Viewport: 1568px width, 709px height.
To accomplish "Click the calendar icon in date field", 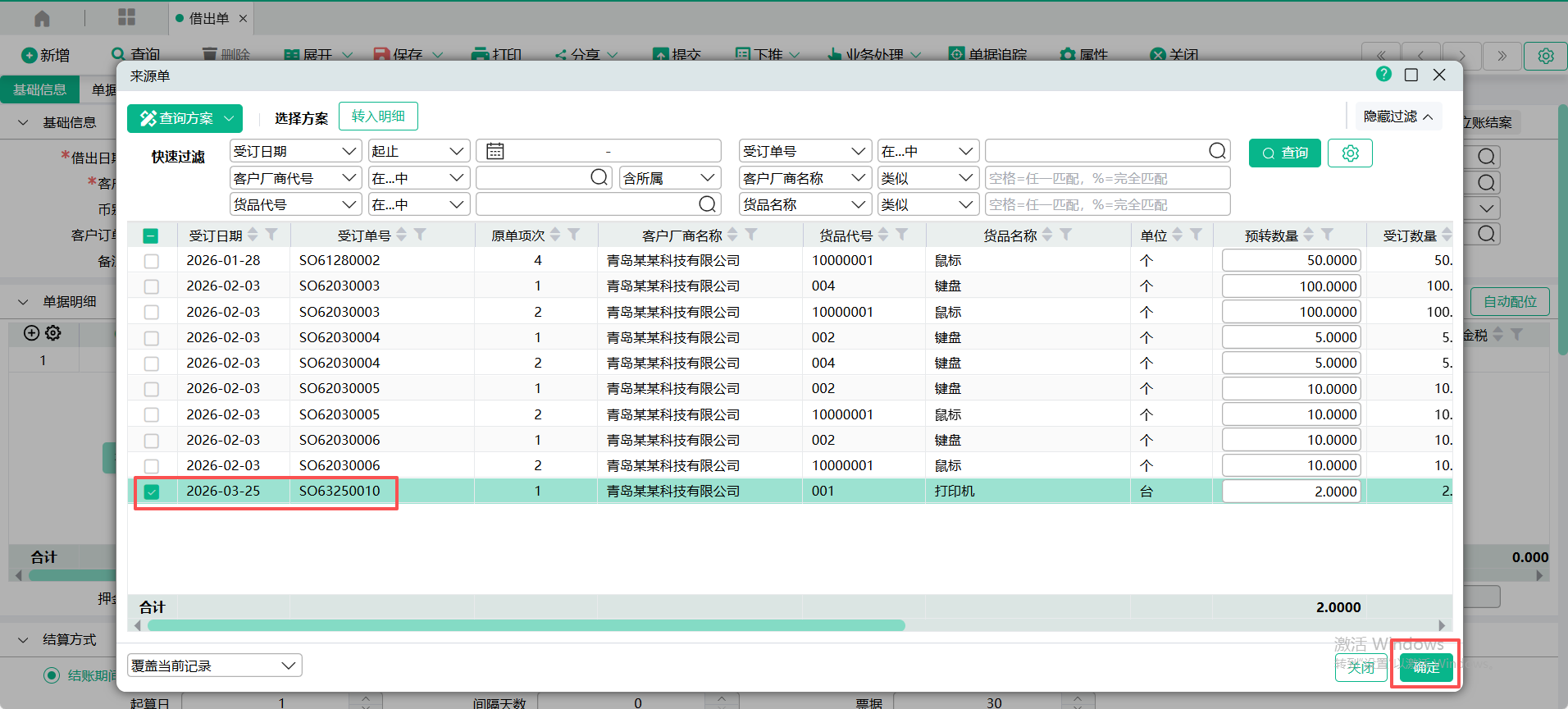I will pyautogui.click(x=495, y=151).
